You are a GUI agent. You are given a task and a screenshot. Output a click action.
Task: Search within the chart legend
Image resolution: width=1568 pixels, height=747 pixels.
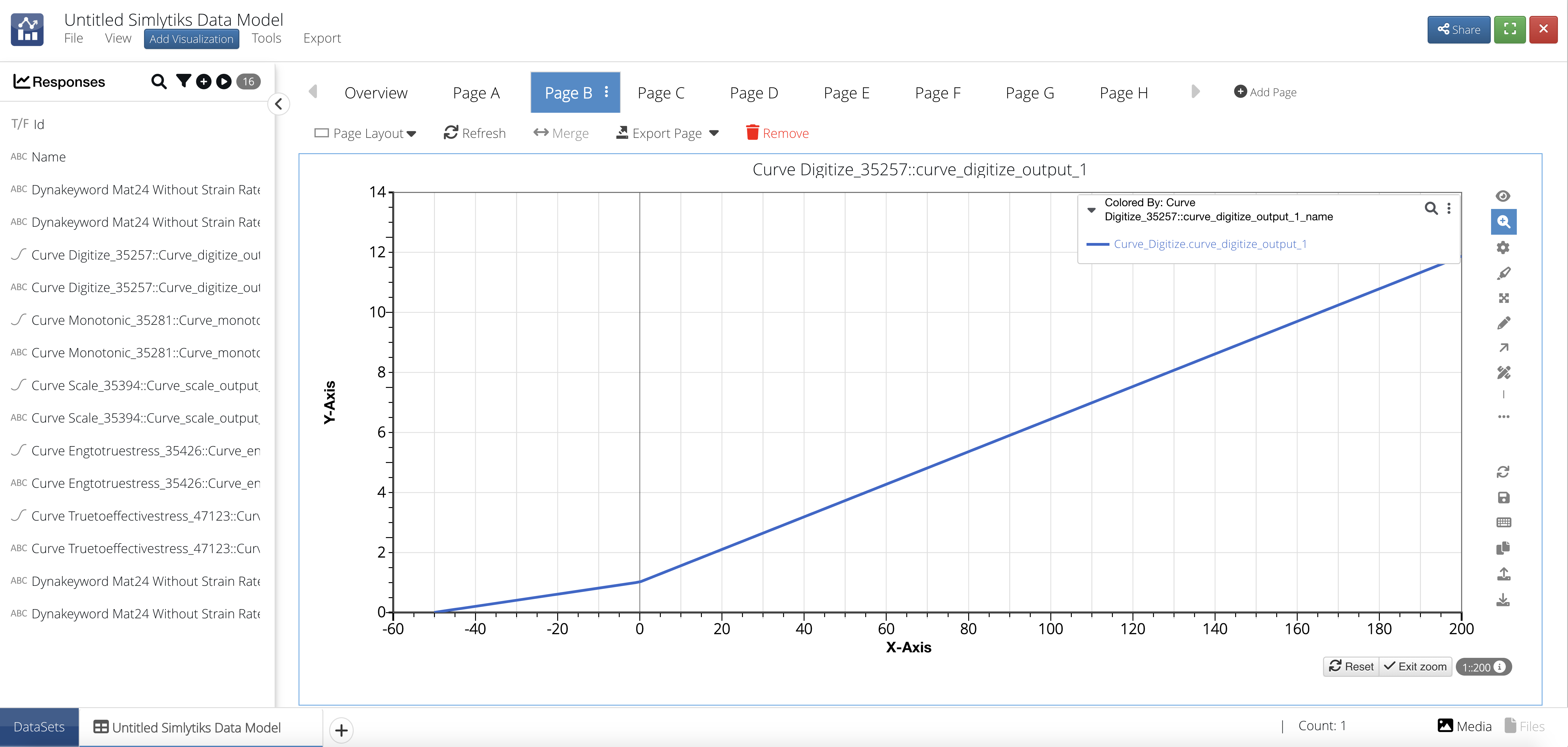[x=1430, y=208]
